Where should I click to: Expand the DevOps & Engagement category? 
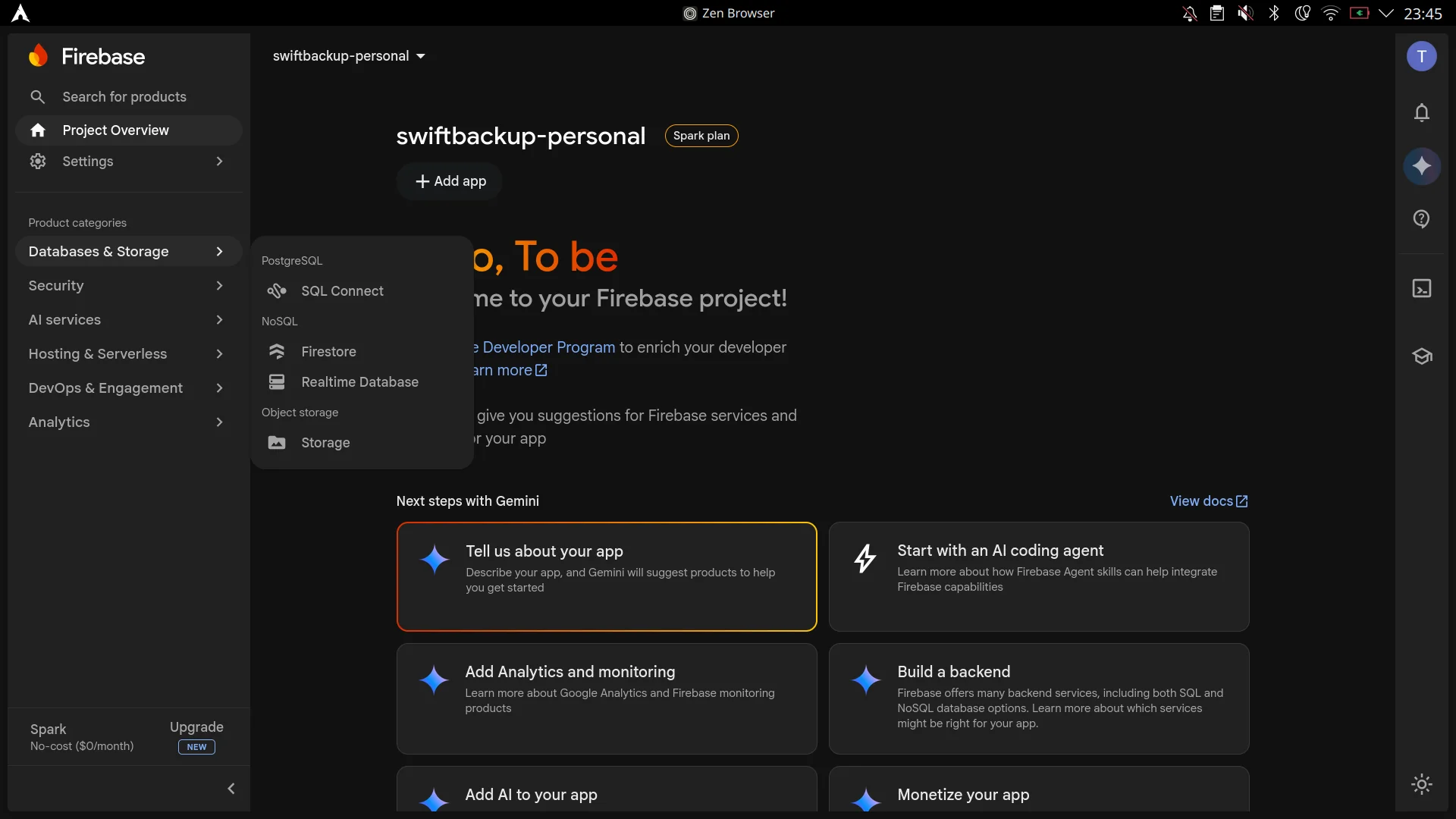(129, 388)
